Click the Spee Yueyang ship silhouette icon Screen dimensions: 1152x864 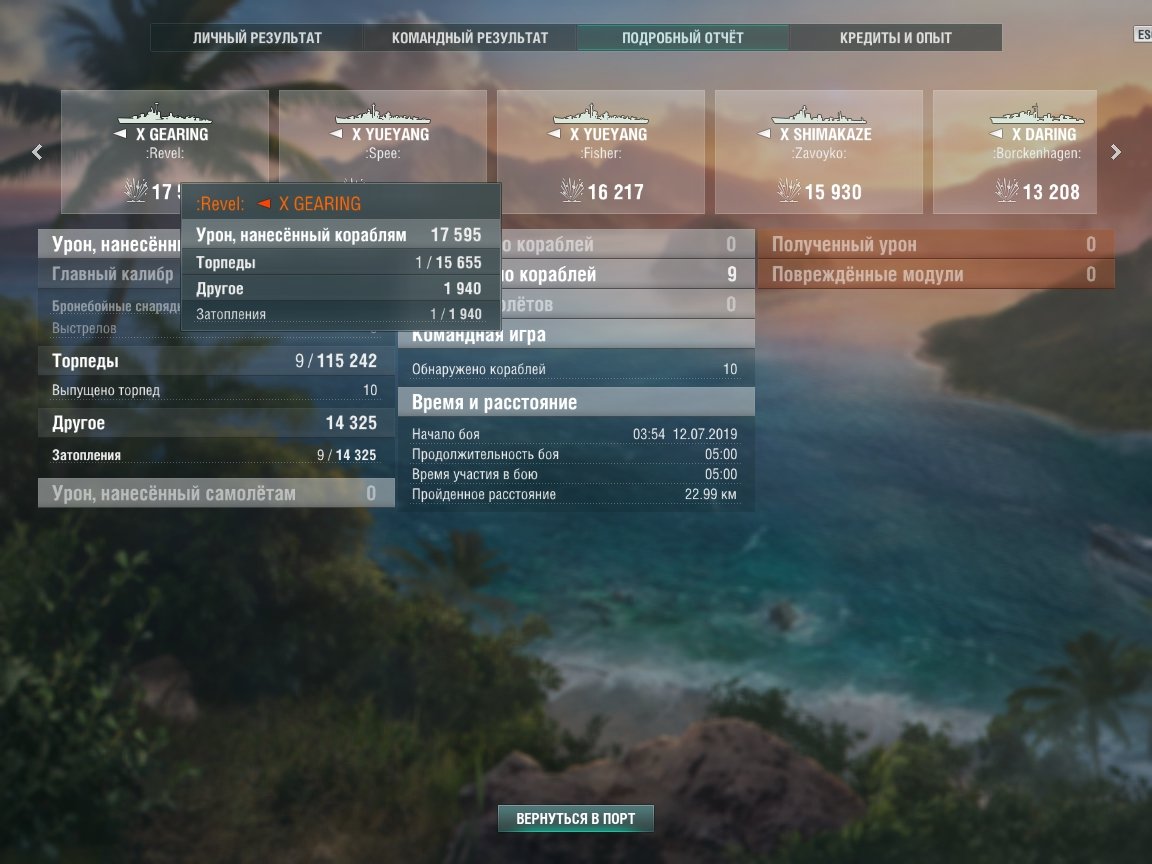(383, 114)
